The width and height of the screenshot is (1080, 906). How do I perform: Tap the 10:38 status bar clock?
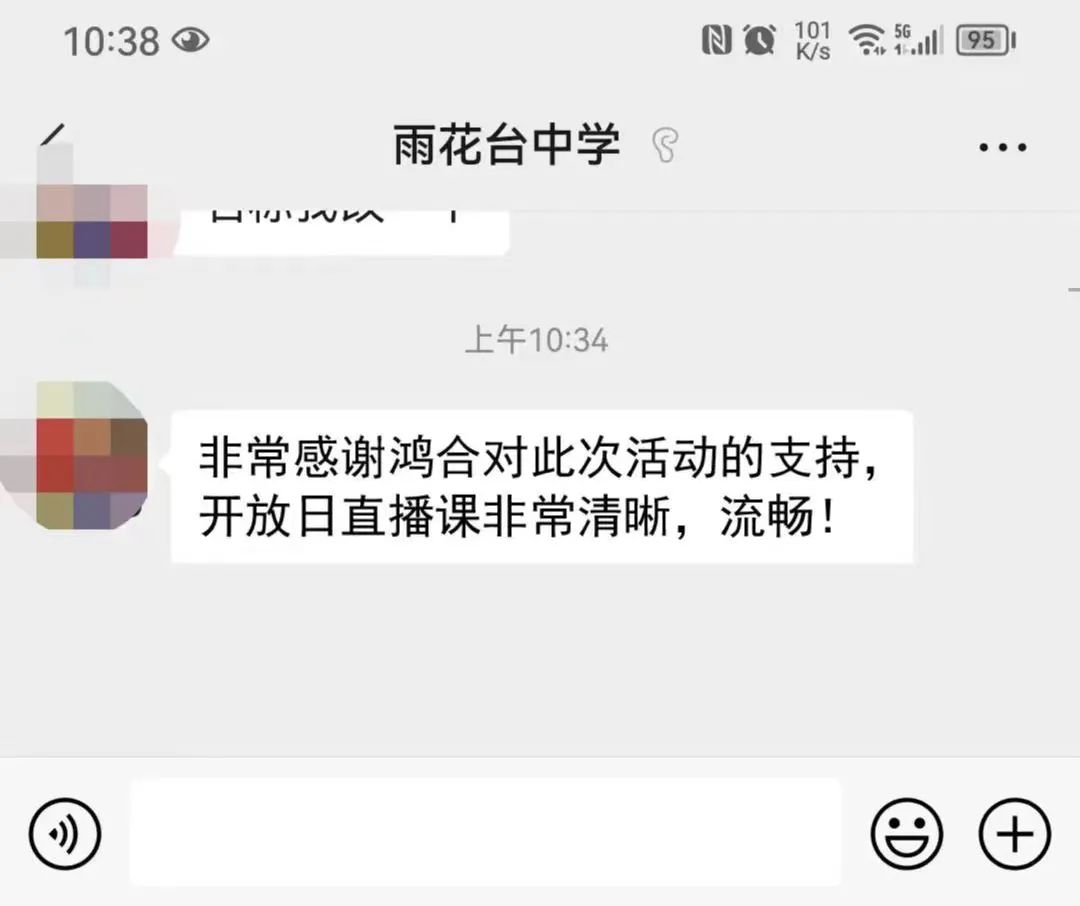click(x=112, y=41)
